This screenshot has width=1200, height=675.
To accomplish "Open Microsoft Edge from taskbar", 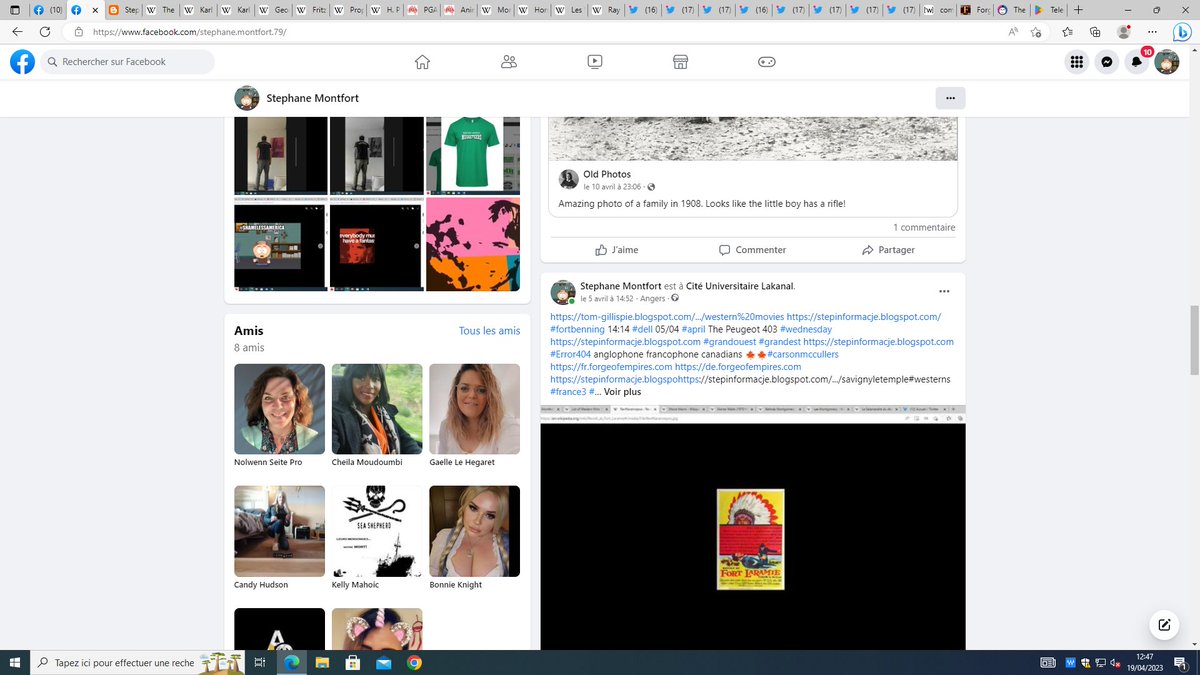I will [x=291, y=662].
